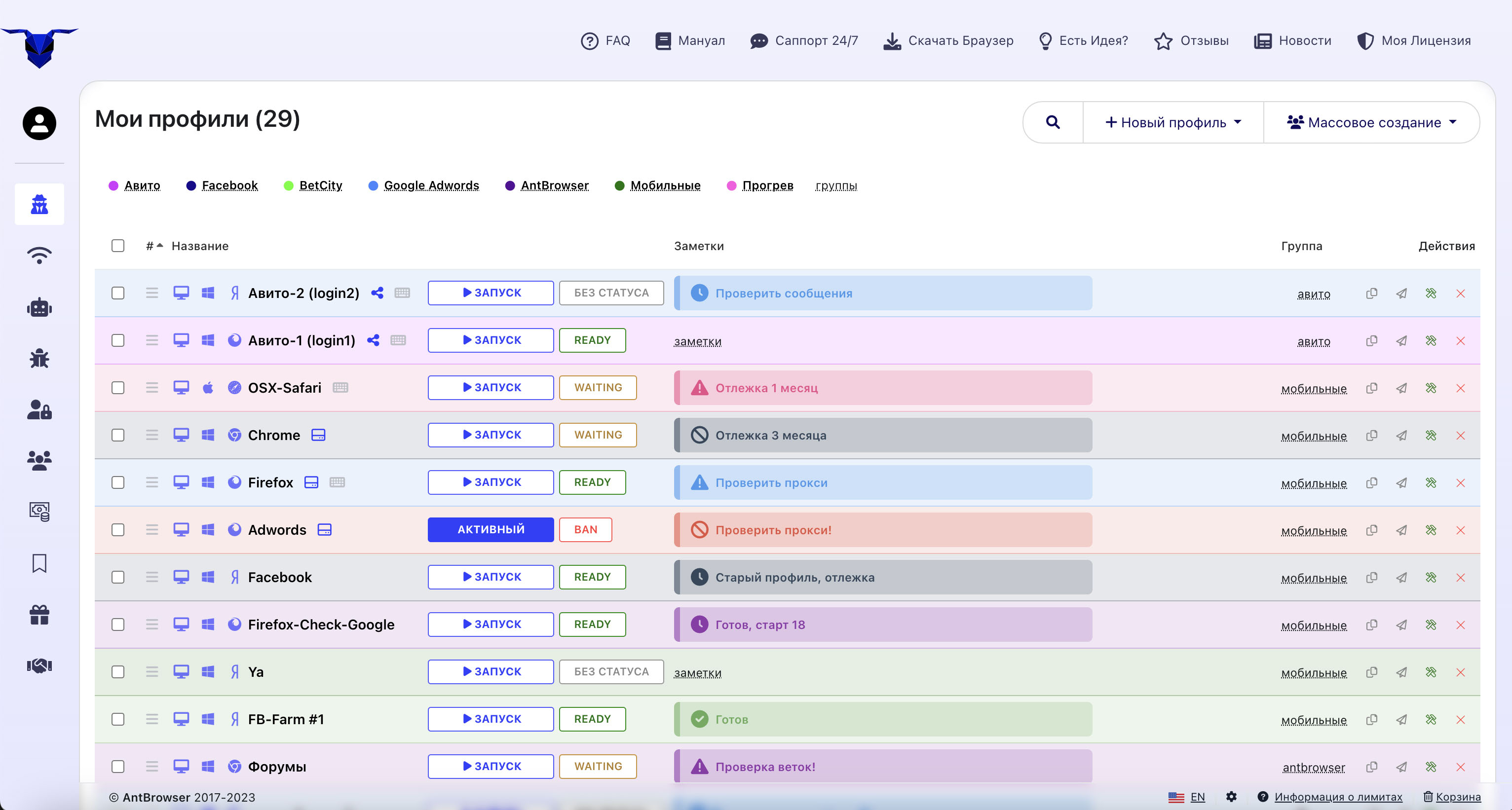Click send paper-plane icon in FB-Farm #1 row
Screen dimensions: 1512x810
click(1401, 720)
